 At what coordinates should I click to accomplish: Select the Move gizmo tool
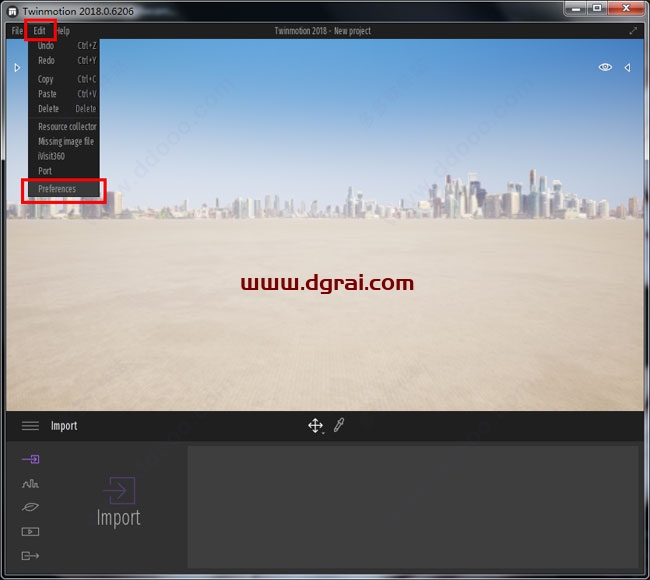[315, 426]
